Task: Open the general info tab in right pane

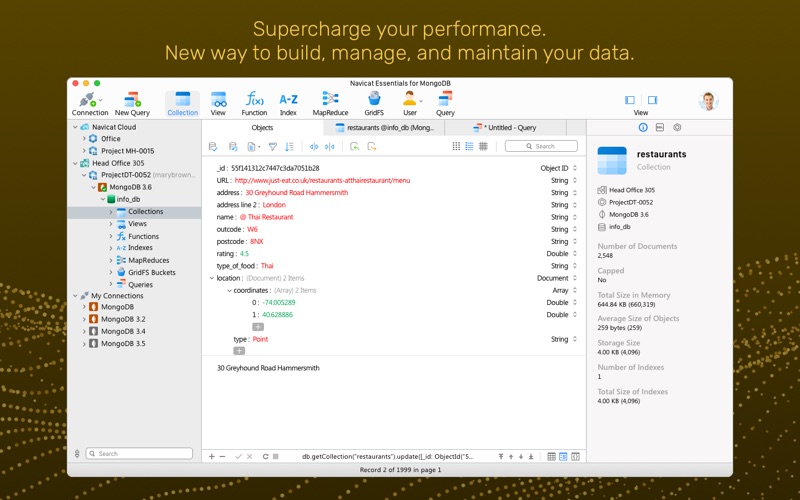Action: (643, 128)
